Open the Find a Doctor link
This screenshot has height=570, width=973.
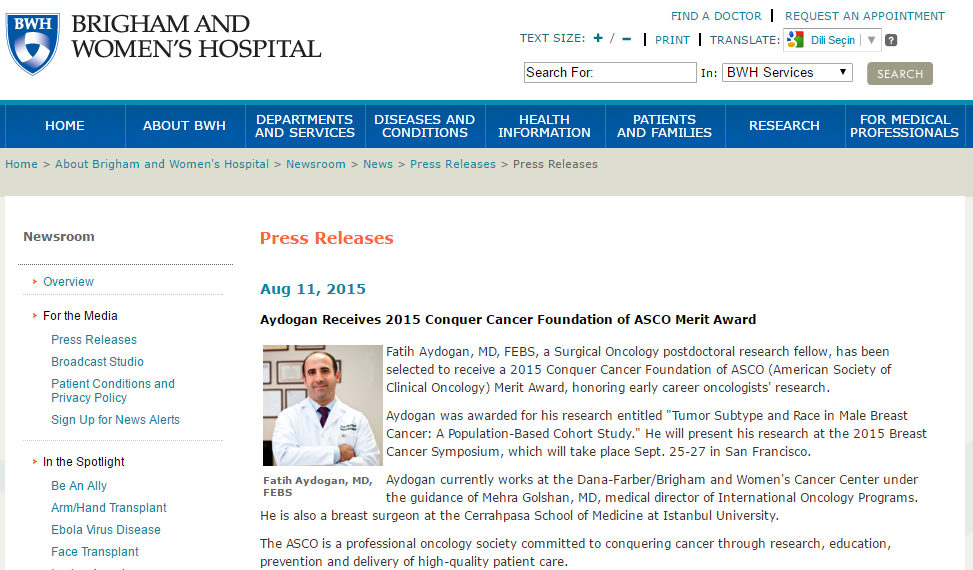(x=716, y=16)
